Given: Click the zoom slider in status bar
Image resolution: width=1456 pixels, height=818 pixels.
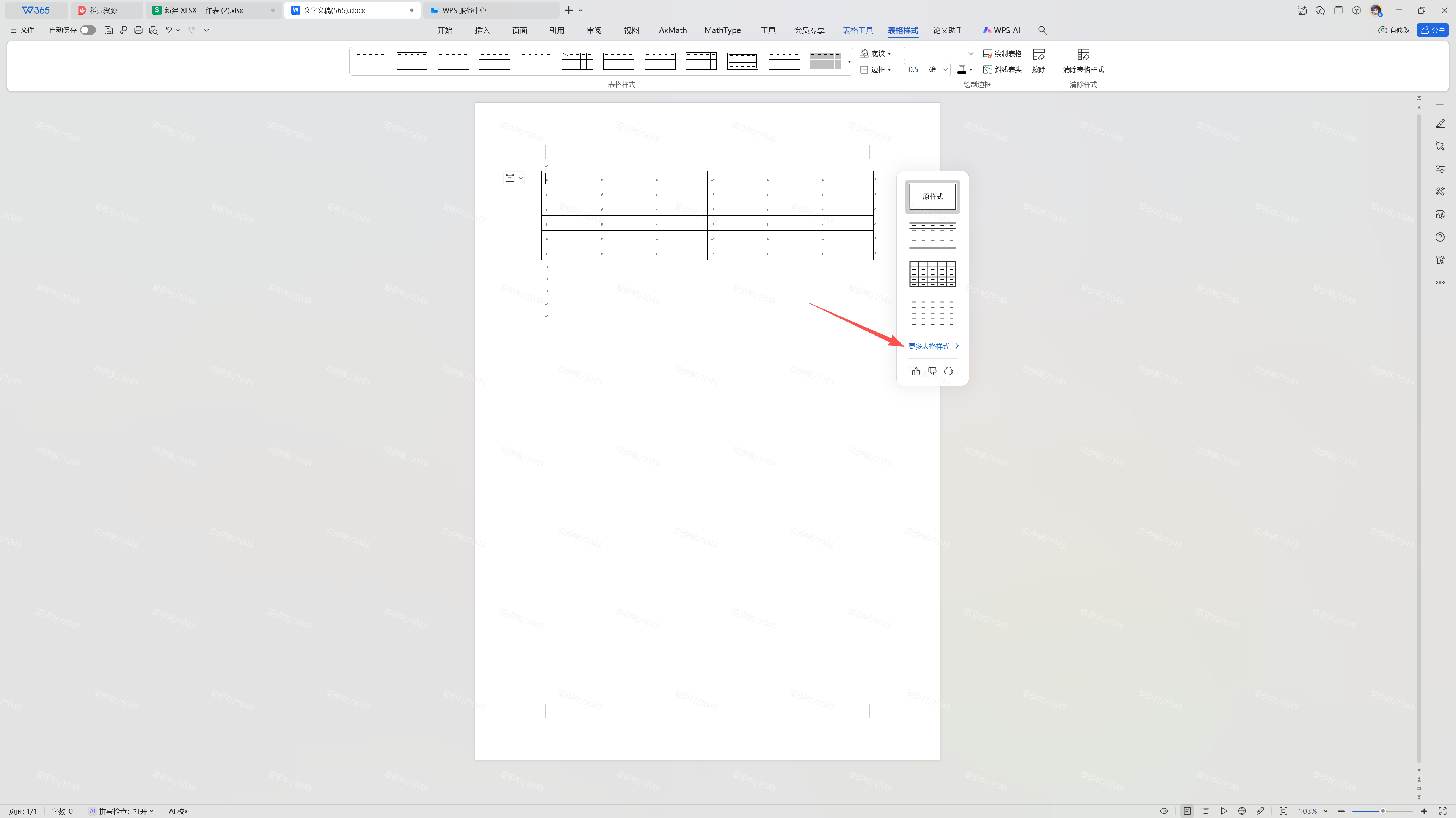Looking at the screenshot, I should pyautogui.click(x=1382, y=811).
